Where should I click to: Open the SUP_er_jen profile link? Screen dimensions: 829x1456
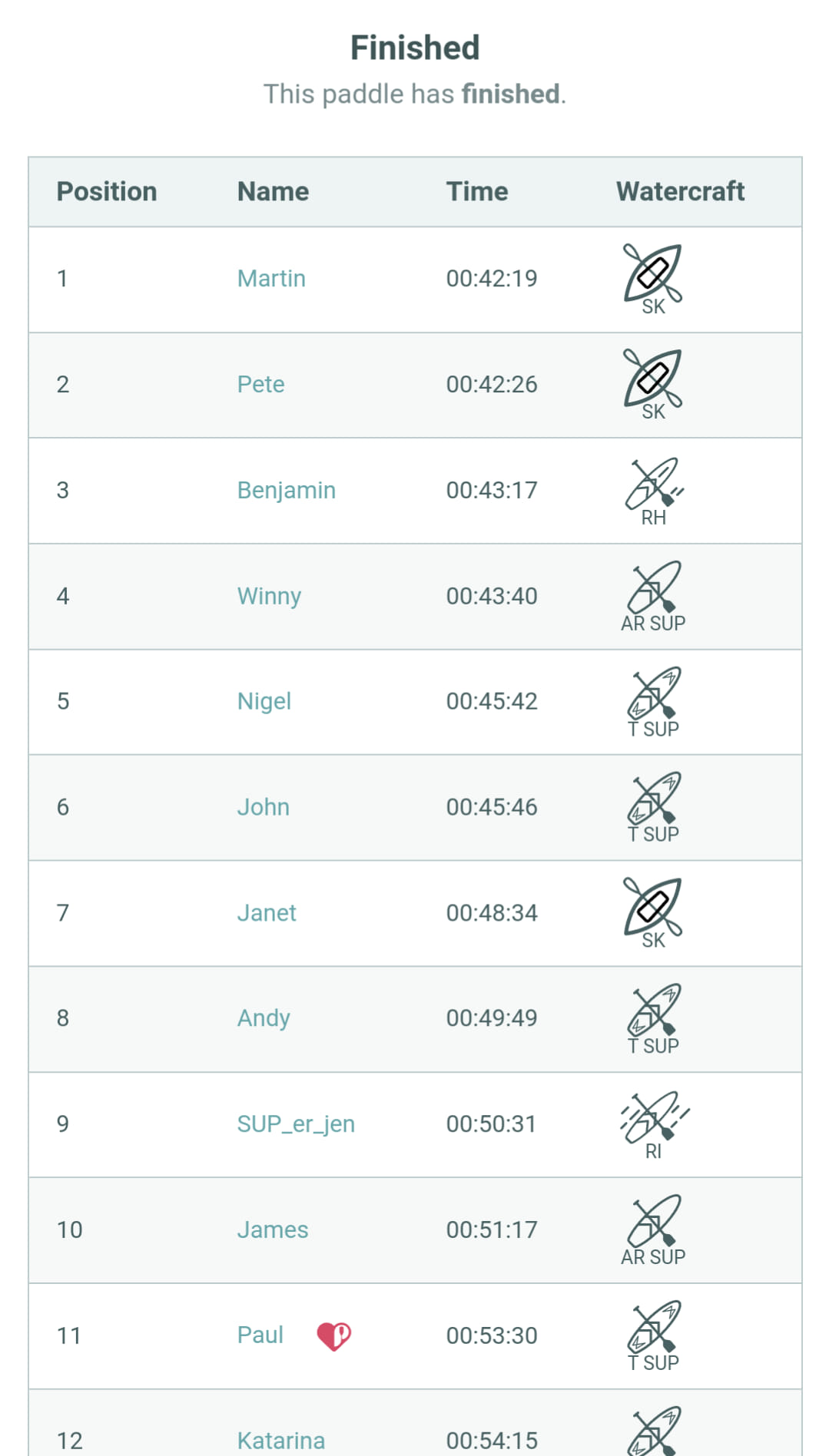pyautogui.click(x=296, y=1124)
